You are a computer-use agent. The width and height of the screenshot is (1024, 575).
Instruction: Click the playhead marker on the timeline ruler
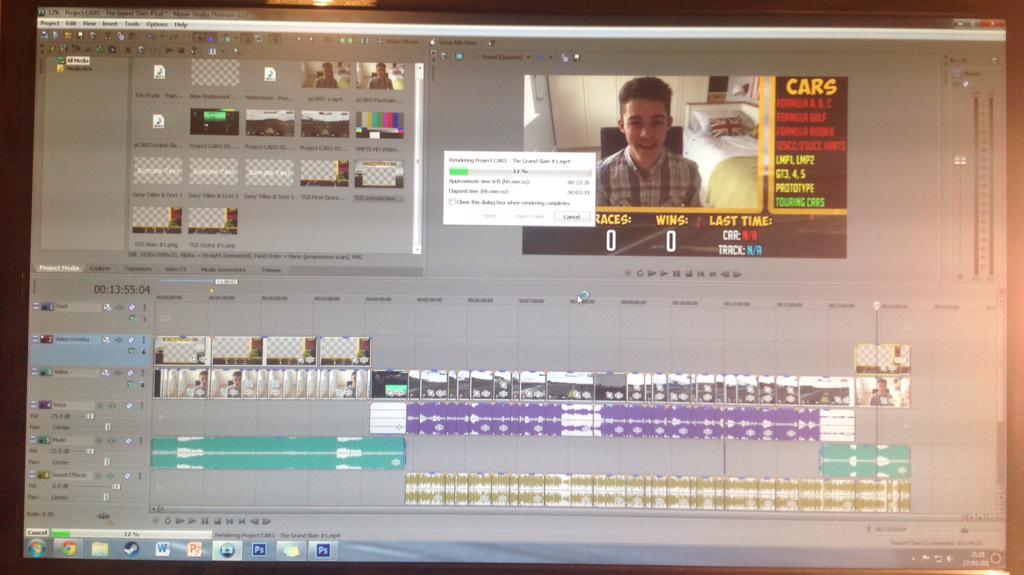coord(876,305)
